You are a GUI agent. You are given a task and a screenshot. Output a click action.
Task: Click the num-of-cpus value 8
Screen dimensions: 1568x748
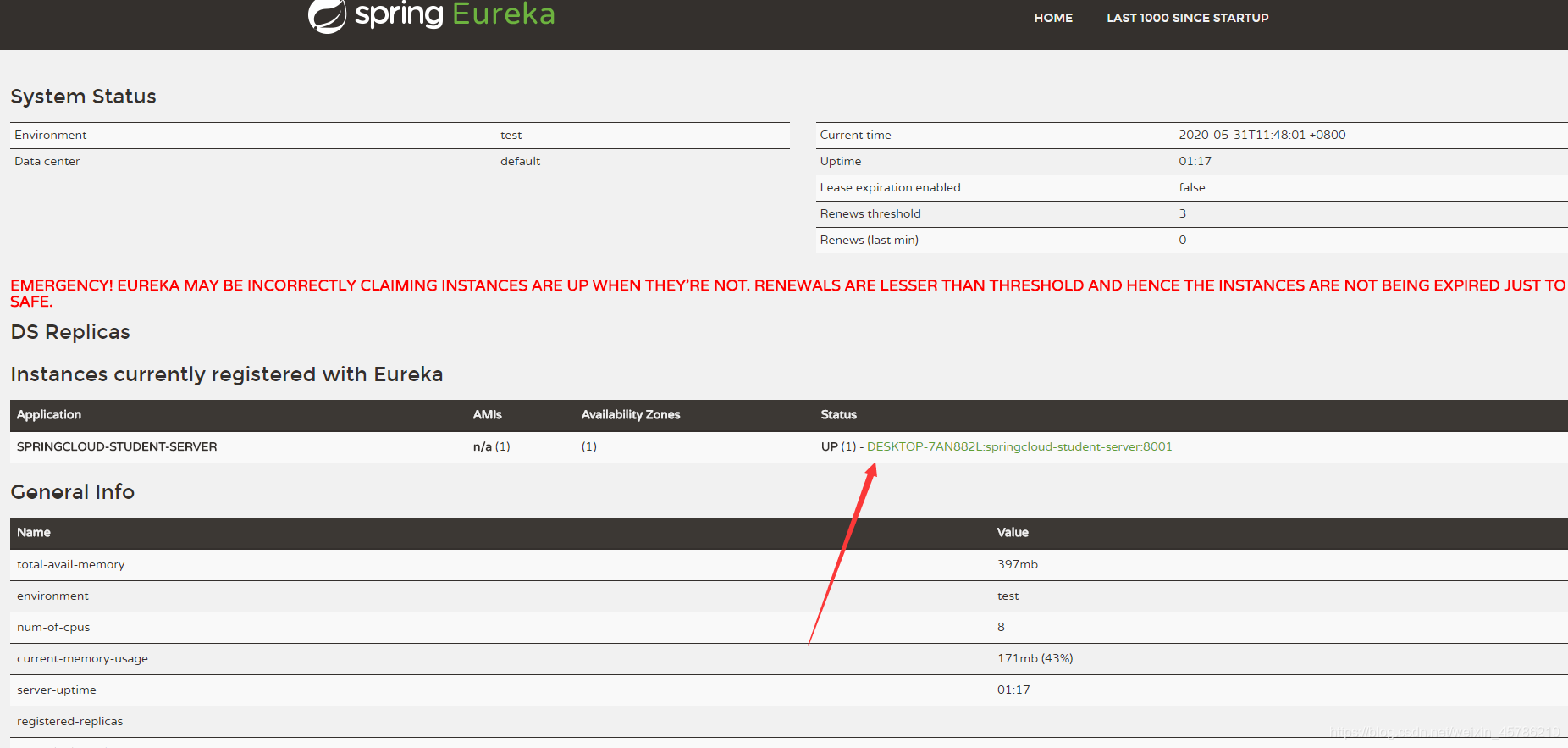1001,627
